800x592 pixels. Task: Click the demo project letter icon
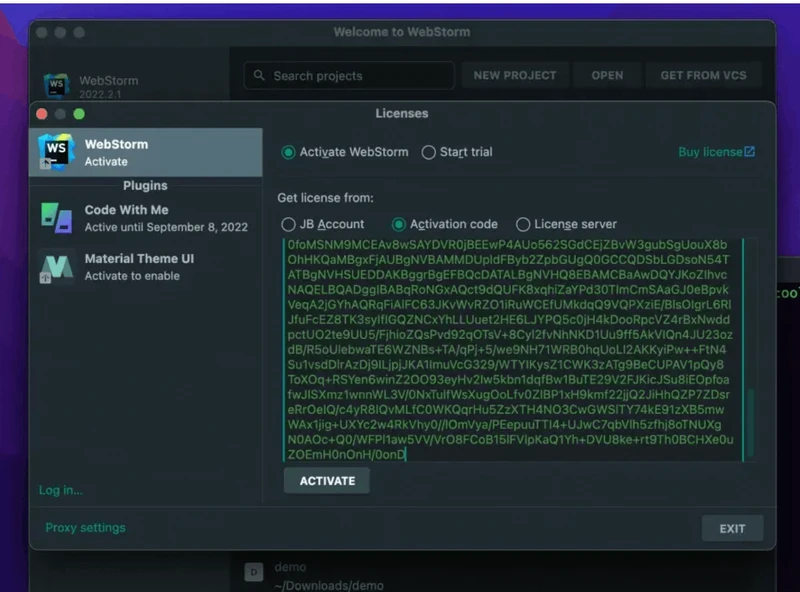click(254, 571)
